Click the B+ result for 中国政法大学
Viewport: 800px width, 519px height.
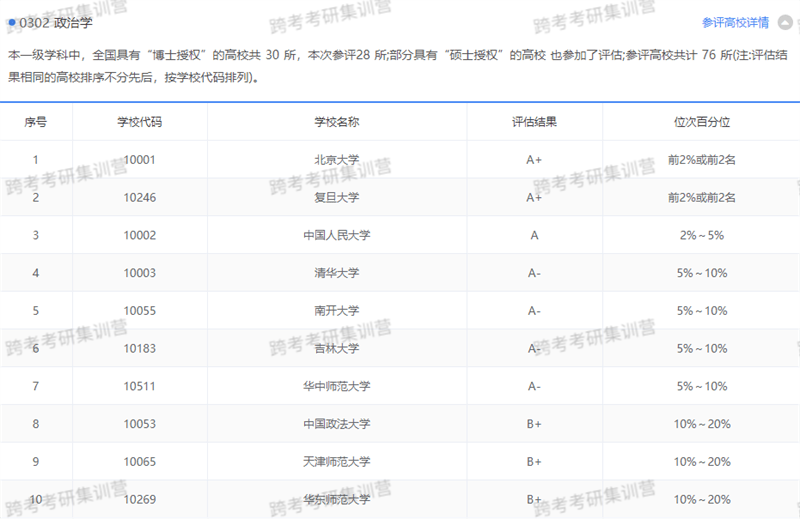pyautogui.click(x=534, y=424)
